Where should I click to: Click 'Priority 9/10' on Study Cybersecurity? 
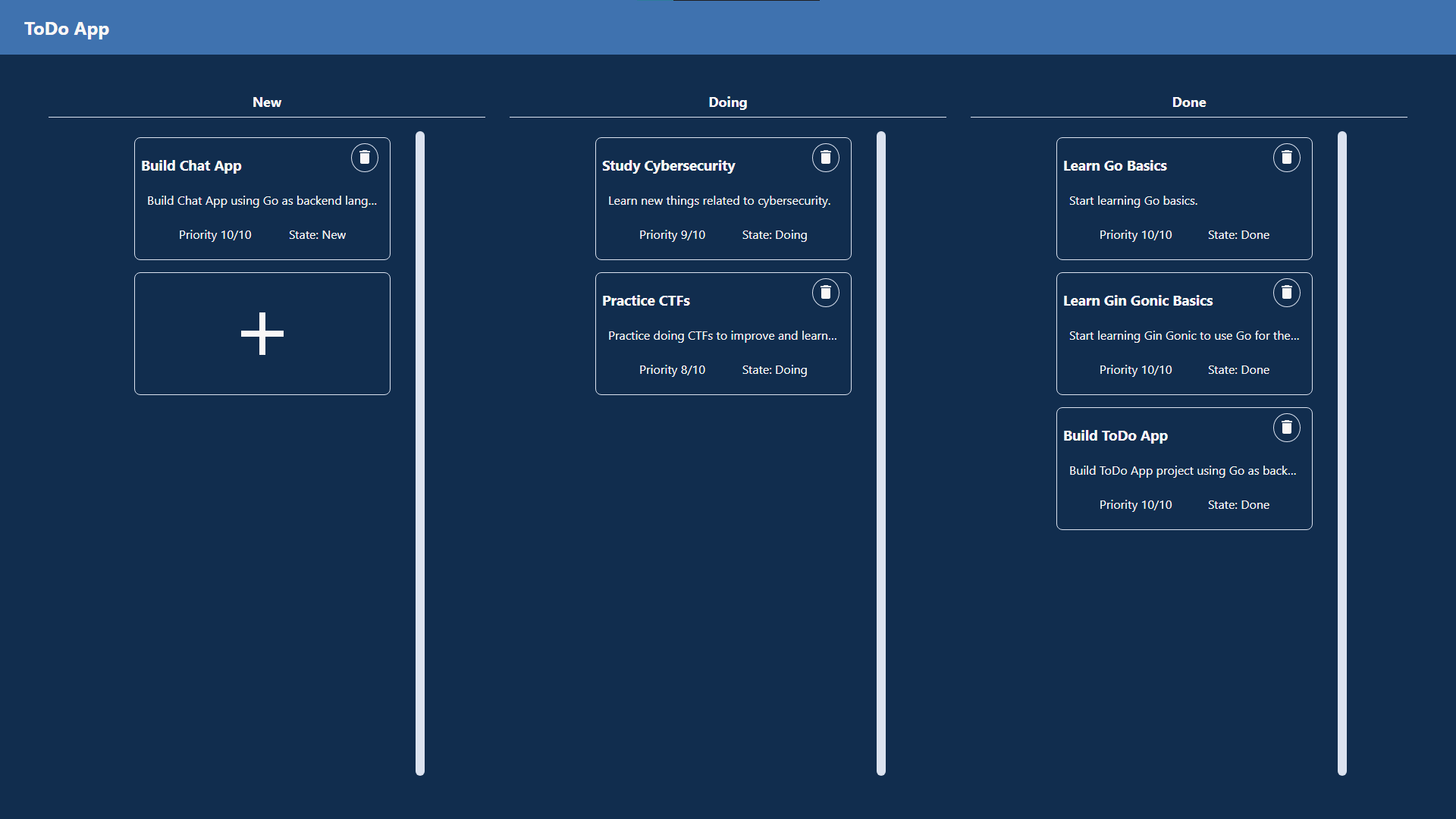click(x=672, y=234)
